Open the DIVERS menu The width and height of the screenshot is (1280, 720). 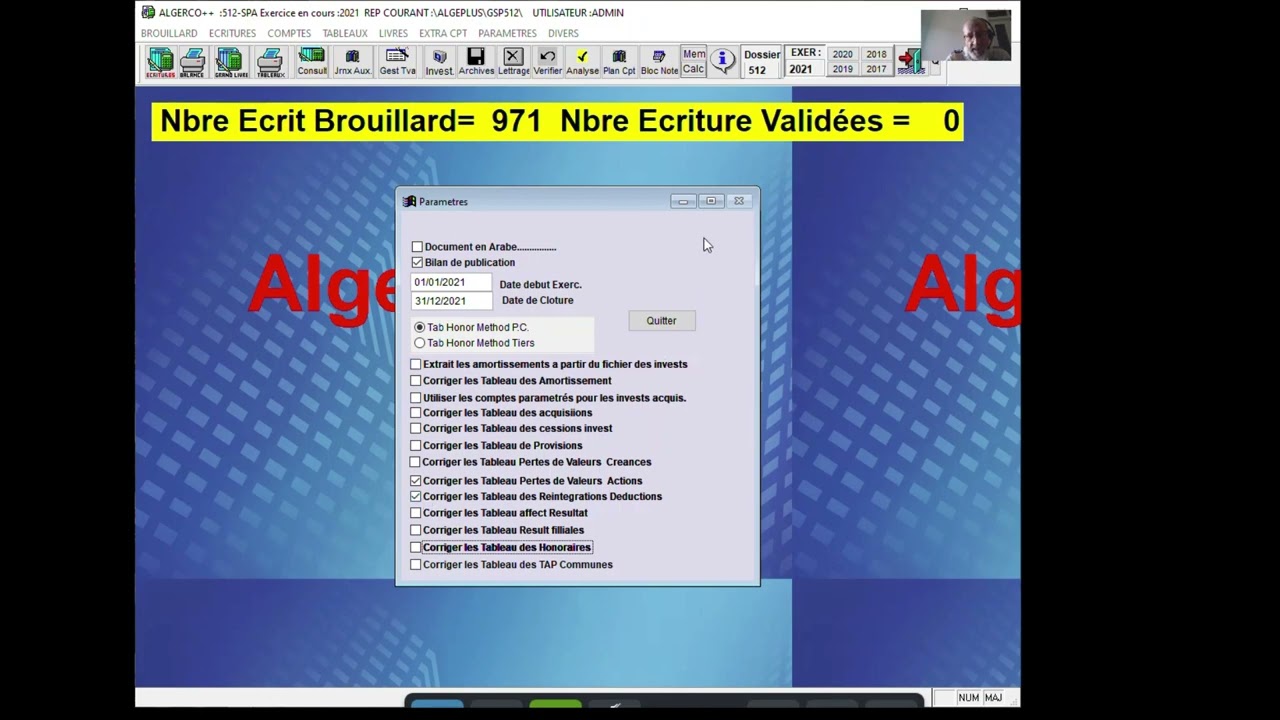(x=563, y=33)
